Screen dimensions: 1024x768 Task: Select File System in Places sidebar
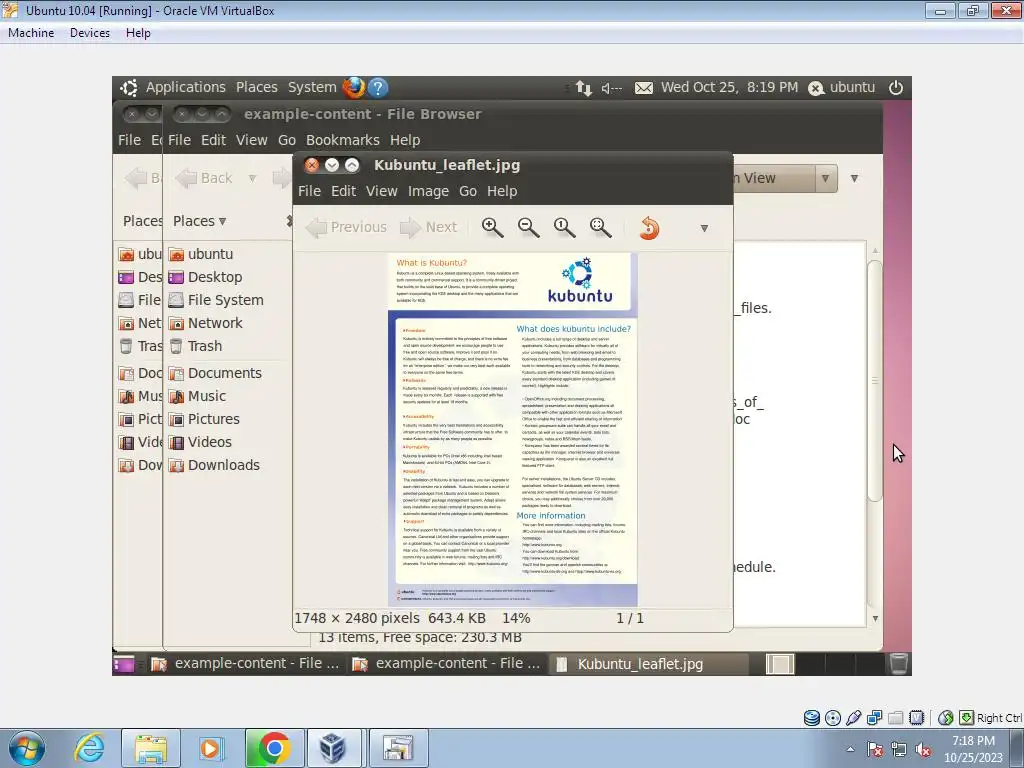[x=225, y=300]
